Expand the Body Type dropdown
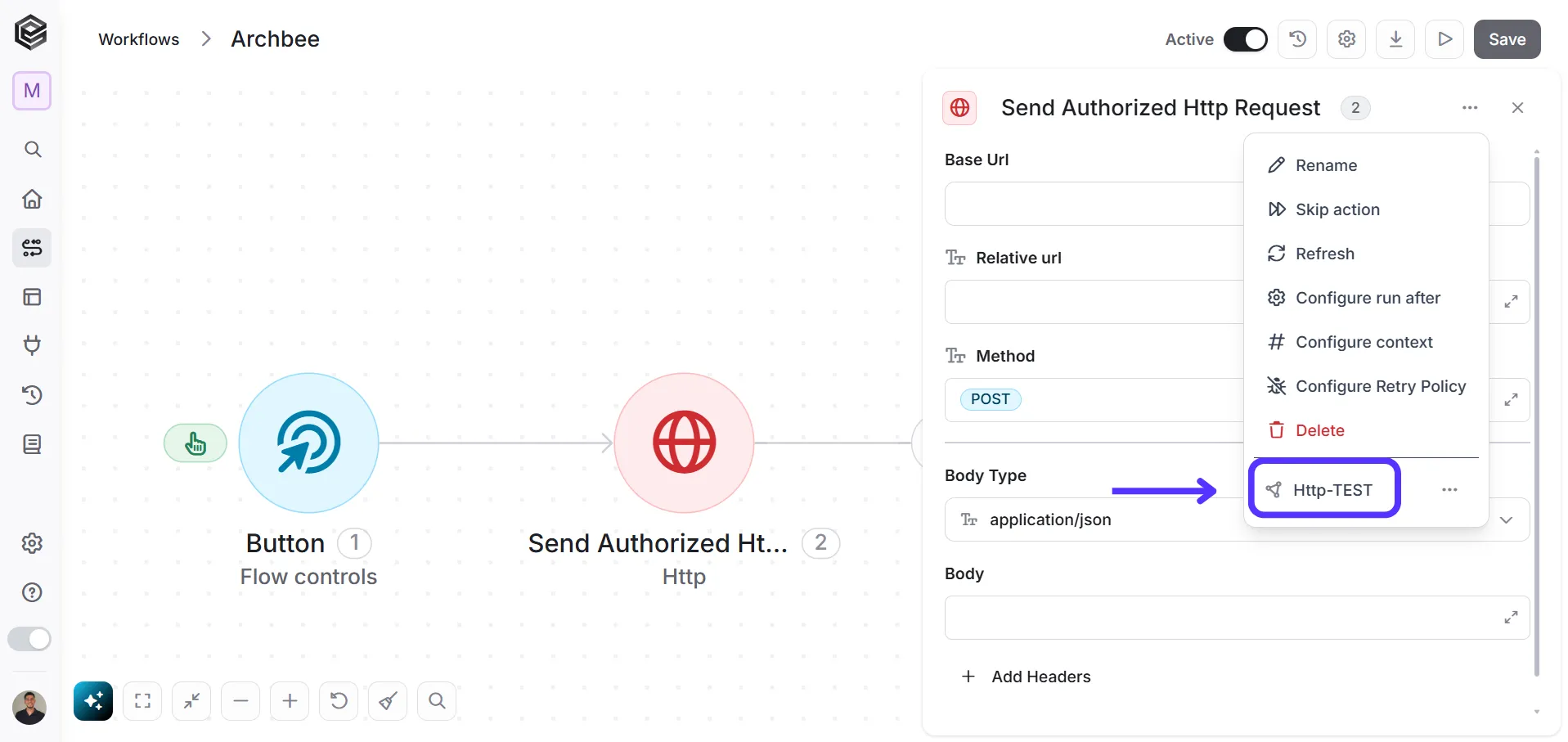The width and height of the screenshot is (1568, 742). point(1506,519)
